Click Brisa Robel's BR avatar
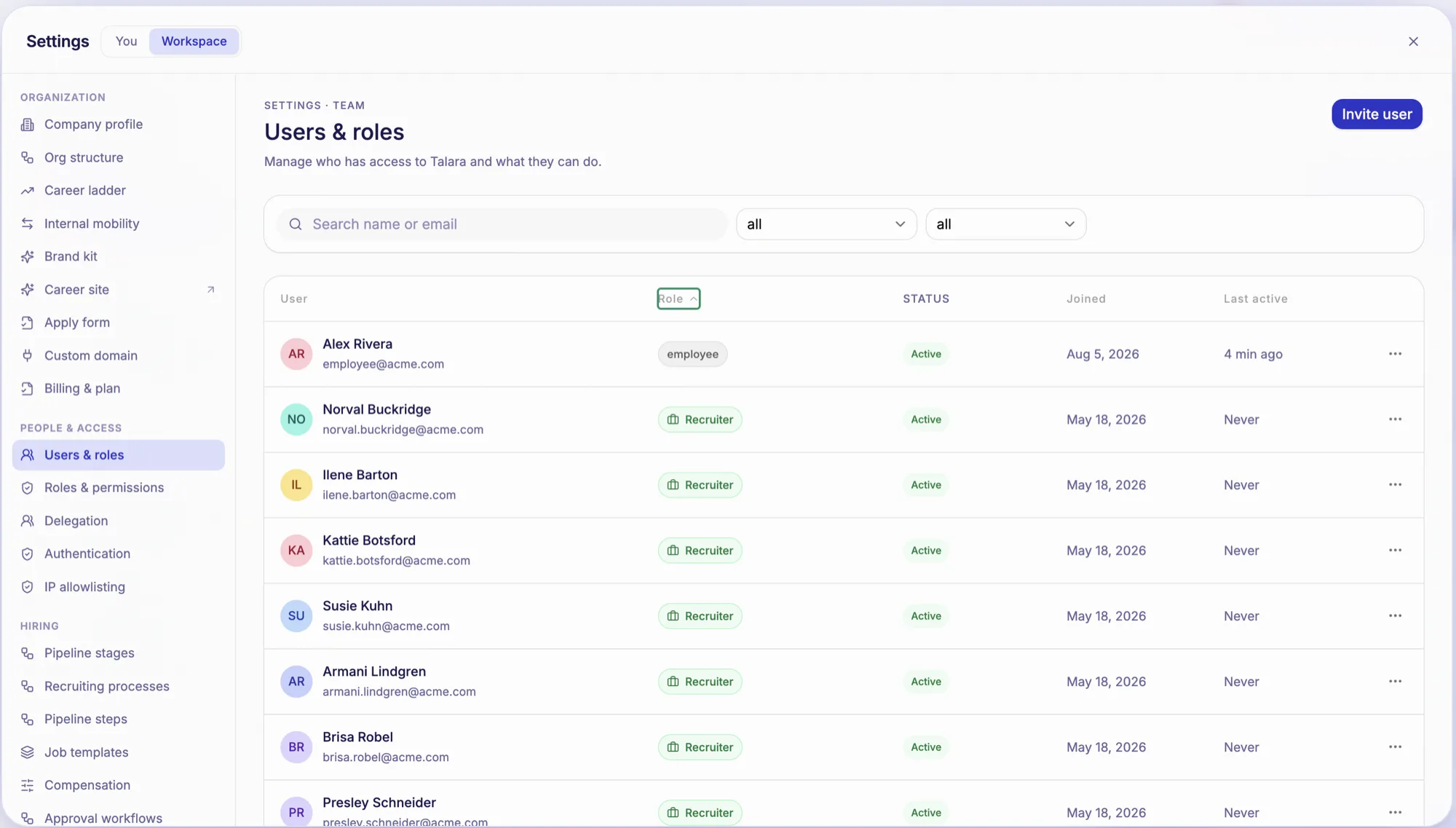The width and height of the screenshot is (1456, 828). point(296,747)
